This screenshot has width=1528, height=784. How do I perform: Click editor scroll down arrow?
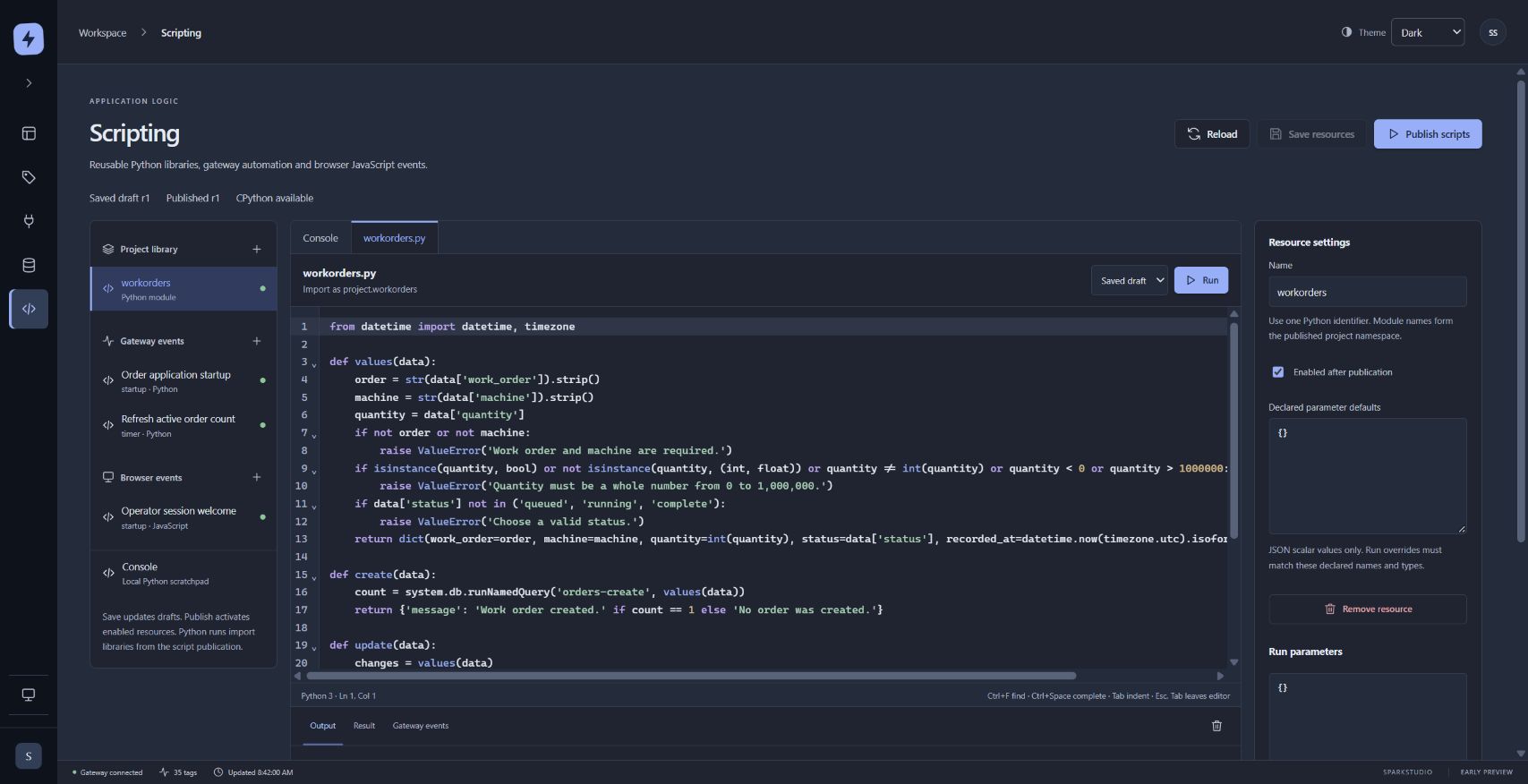pyautogui.click(x=1233, y=662)
